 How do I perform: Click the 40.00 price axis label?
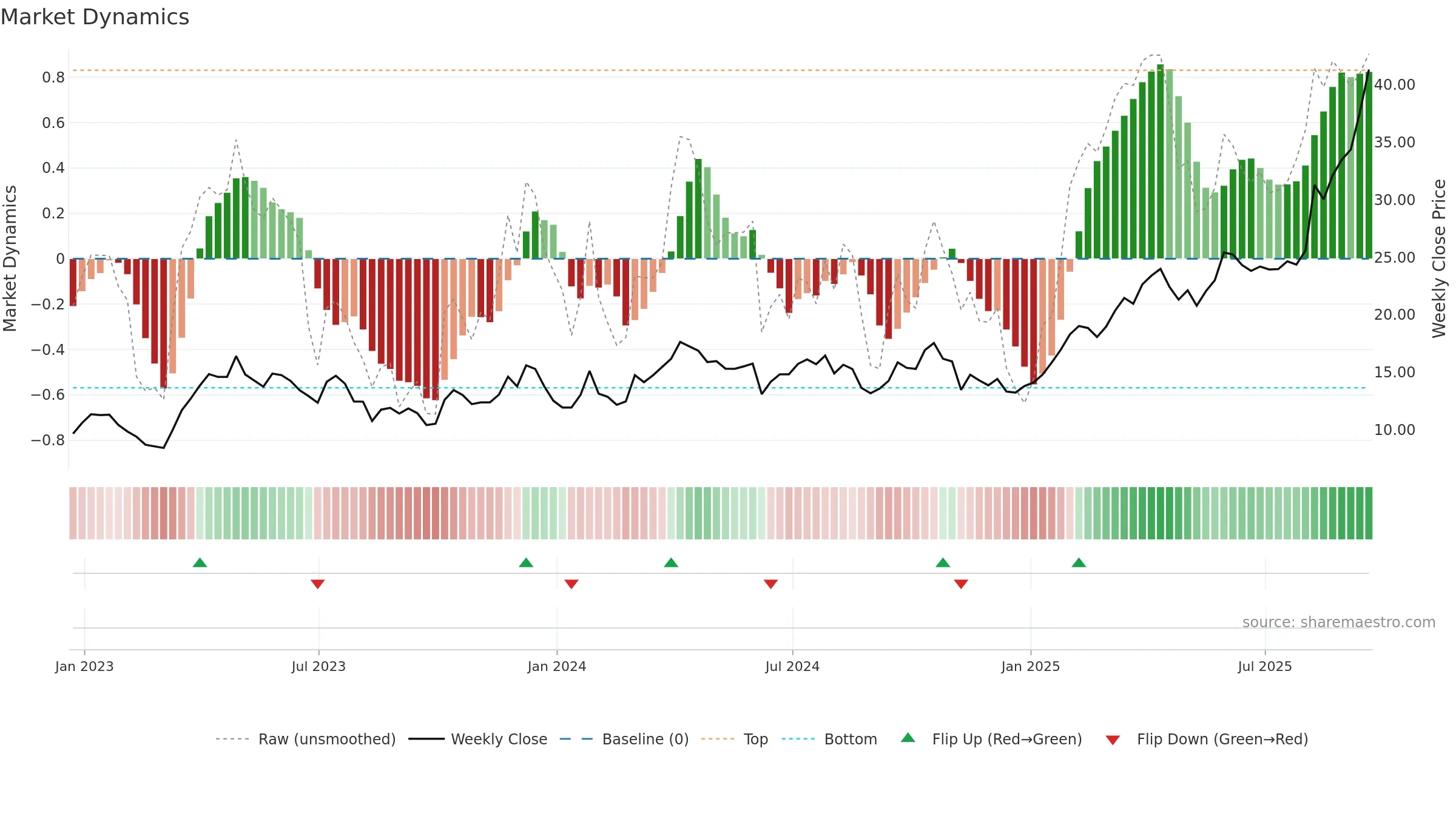pos(1395,85)
